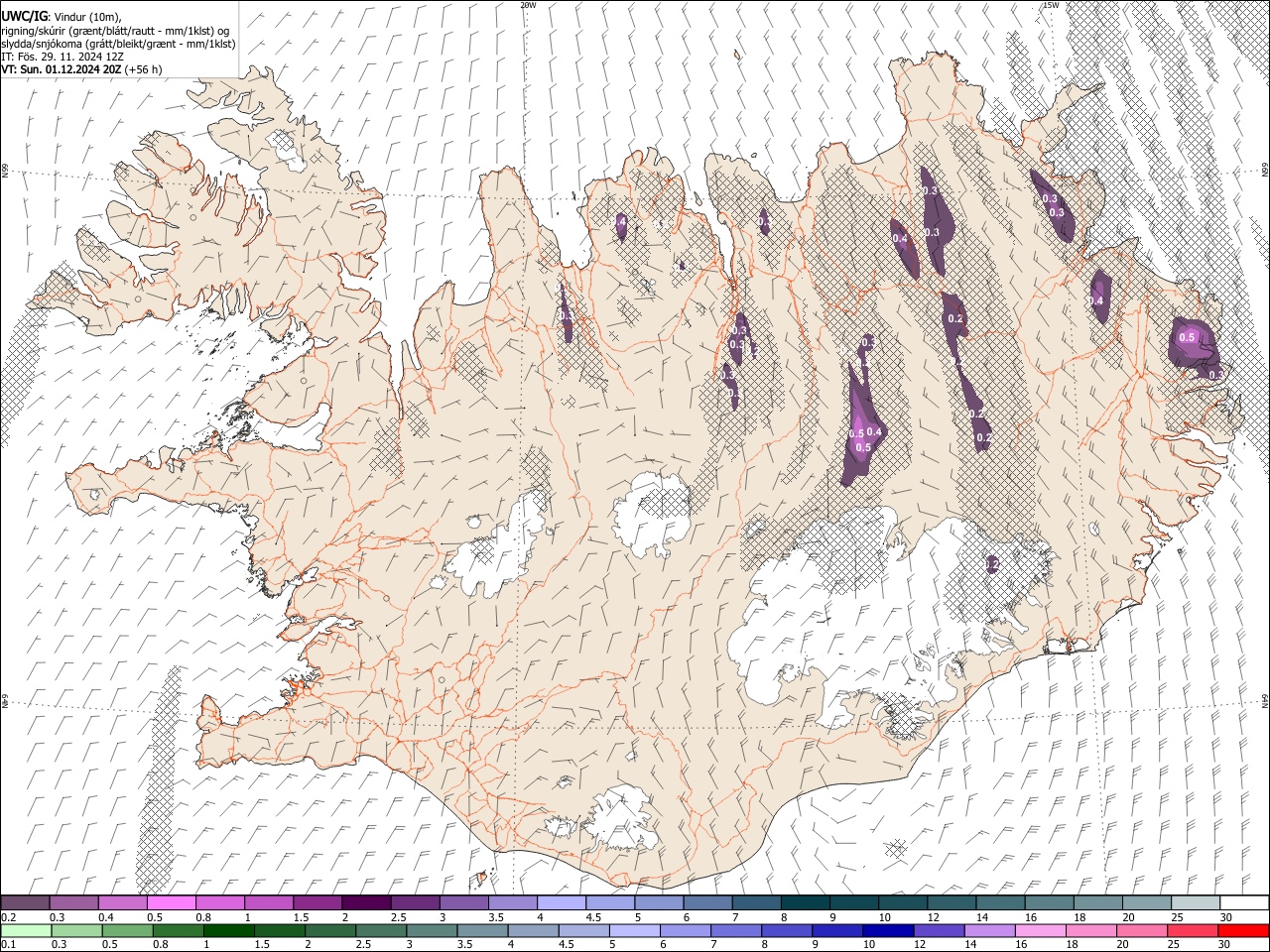This screenshot has height=952, width=1270.
Task: Click the red 25 swatch on the rain scale
Action: 1193,930
